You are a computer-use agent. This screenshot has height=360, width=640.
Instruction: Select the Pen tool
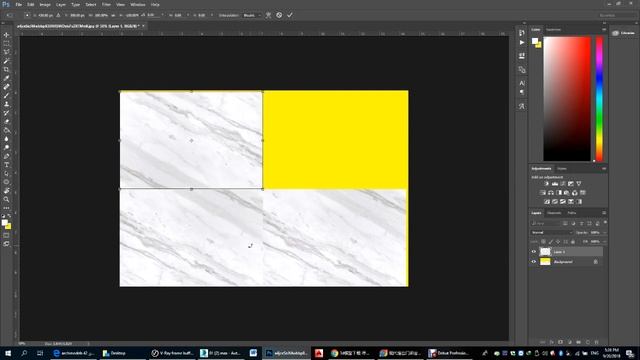click(x=6, y=156)
